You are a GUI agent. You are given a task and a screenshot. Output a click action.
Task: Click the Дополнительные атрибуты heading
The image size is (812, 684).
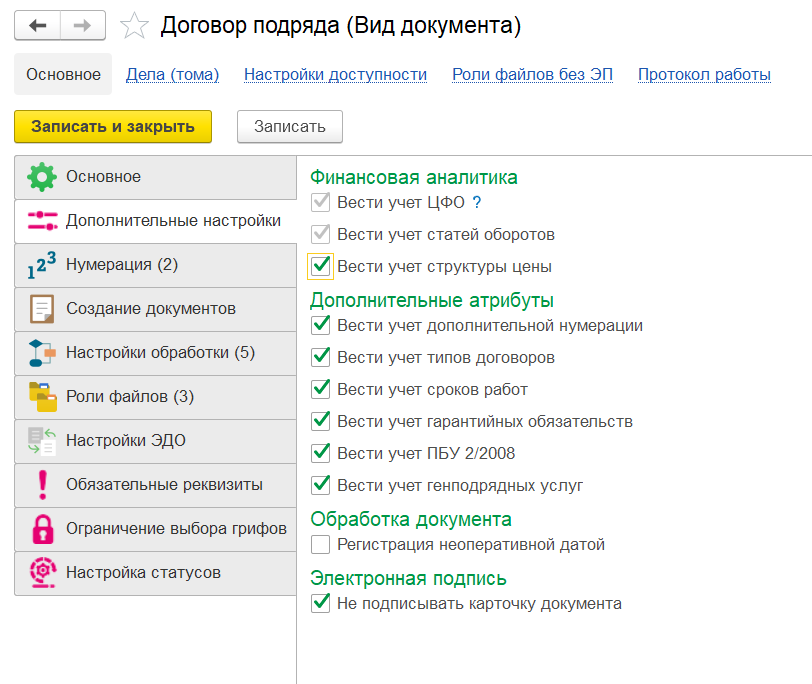[x=432, y=300]
